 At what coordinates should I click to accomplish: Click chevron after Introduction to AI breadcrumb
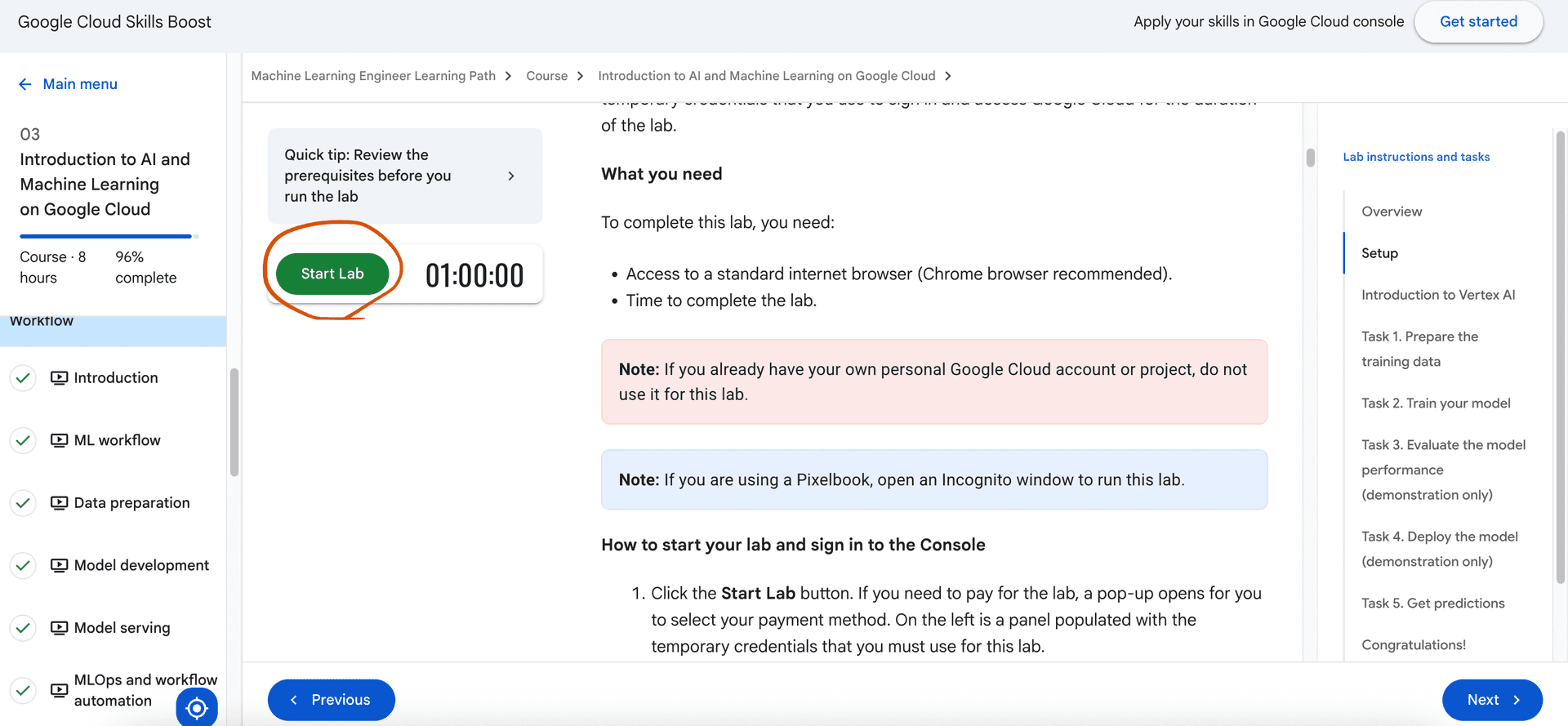(x=947, y=76)
